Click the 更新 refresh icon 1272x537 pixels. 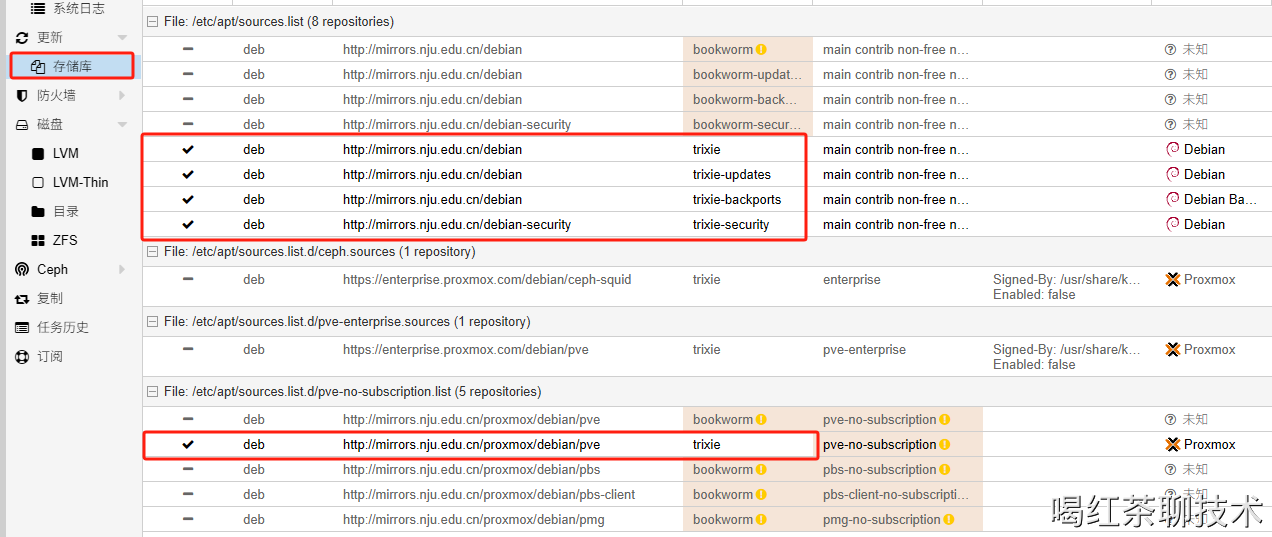pyautogui.click(x=22, y=38)
